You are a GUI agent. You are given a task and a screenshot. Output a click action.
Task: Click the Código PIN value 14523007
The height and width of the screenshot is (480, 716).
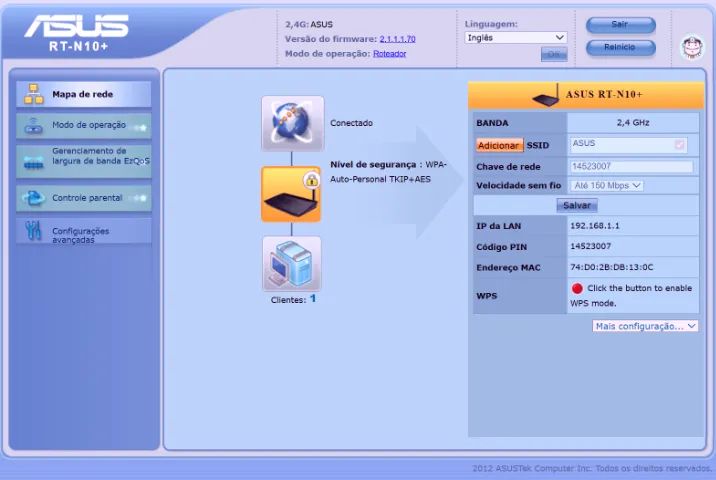[x=591, y=246]
